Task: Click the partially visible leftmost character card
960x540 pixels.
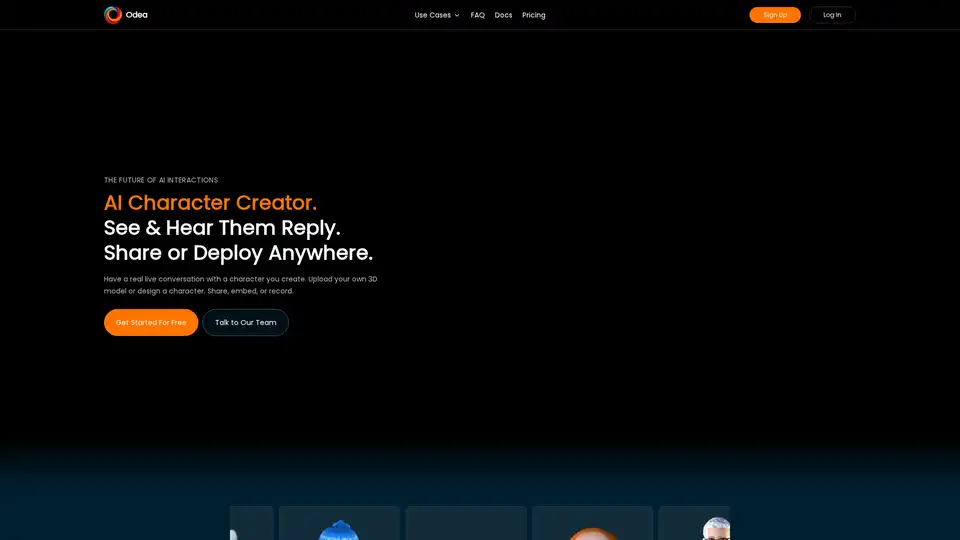Action: pyautogui.click(x=251, y=524)
